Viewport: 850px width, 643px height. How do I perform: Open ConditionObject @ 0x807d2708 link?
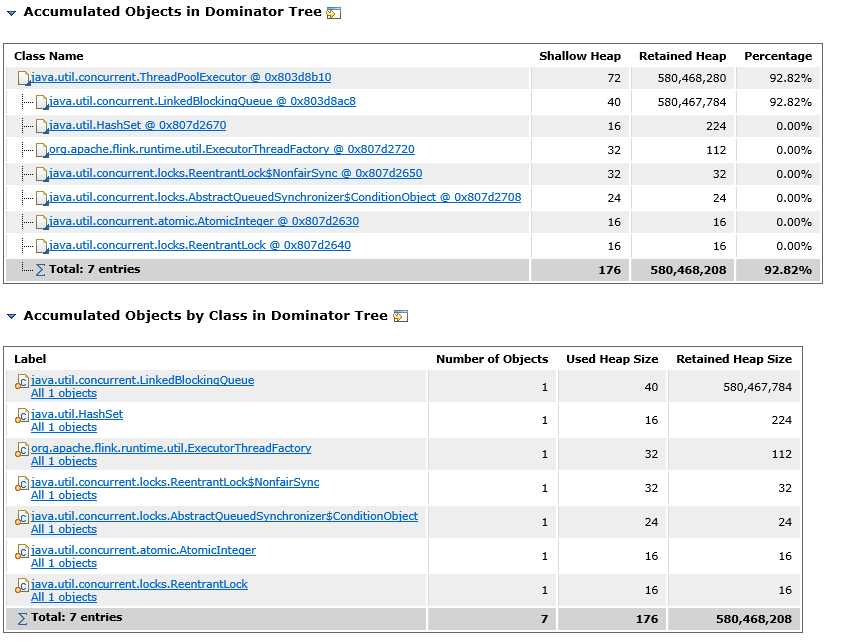[284, 197]
